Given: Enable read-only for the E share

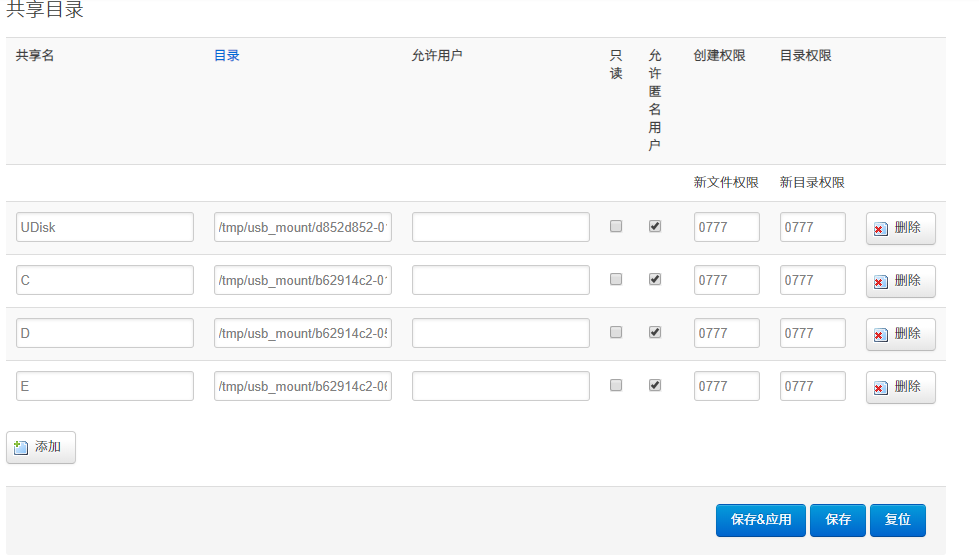Looking at the screenshot, I should point(616,385).
